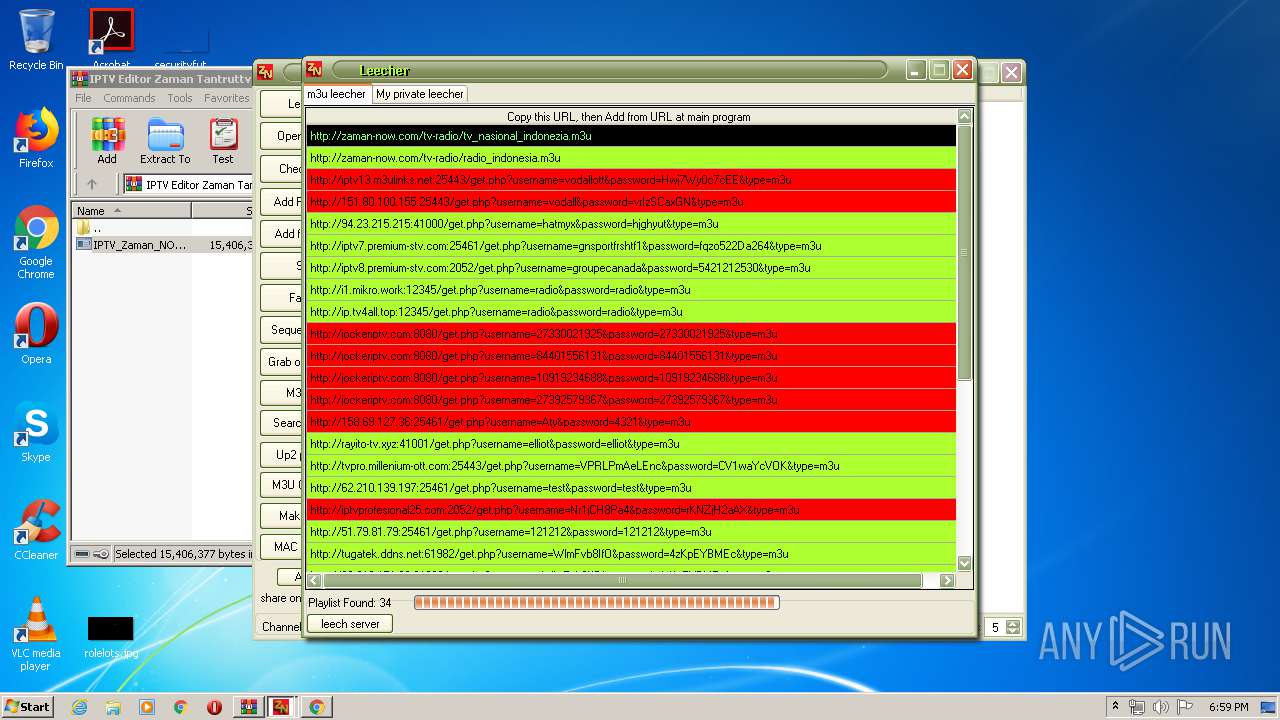Open VLC media player desktop shortcut
Viewport: 1280px width, 720px height.
(x=36, y=634)
